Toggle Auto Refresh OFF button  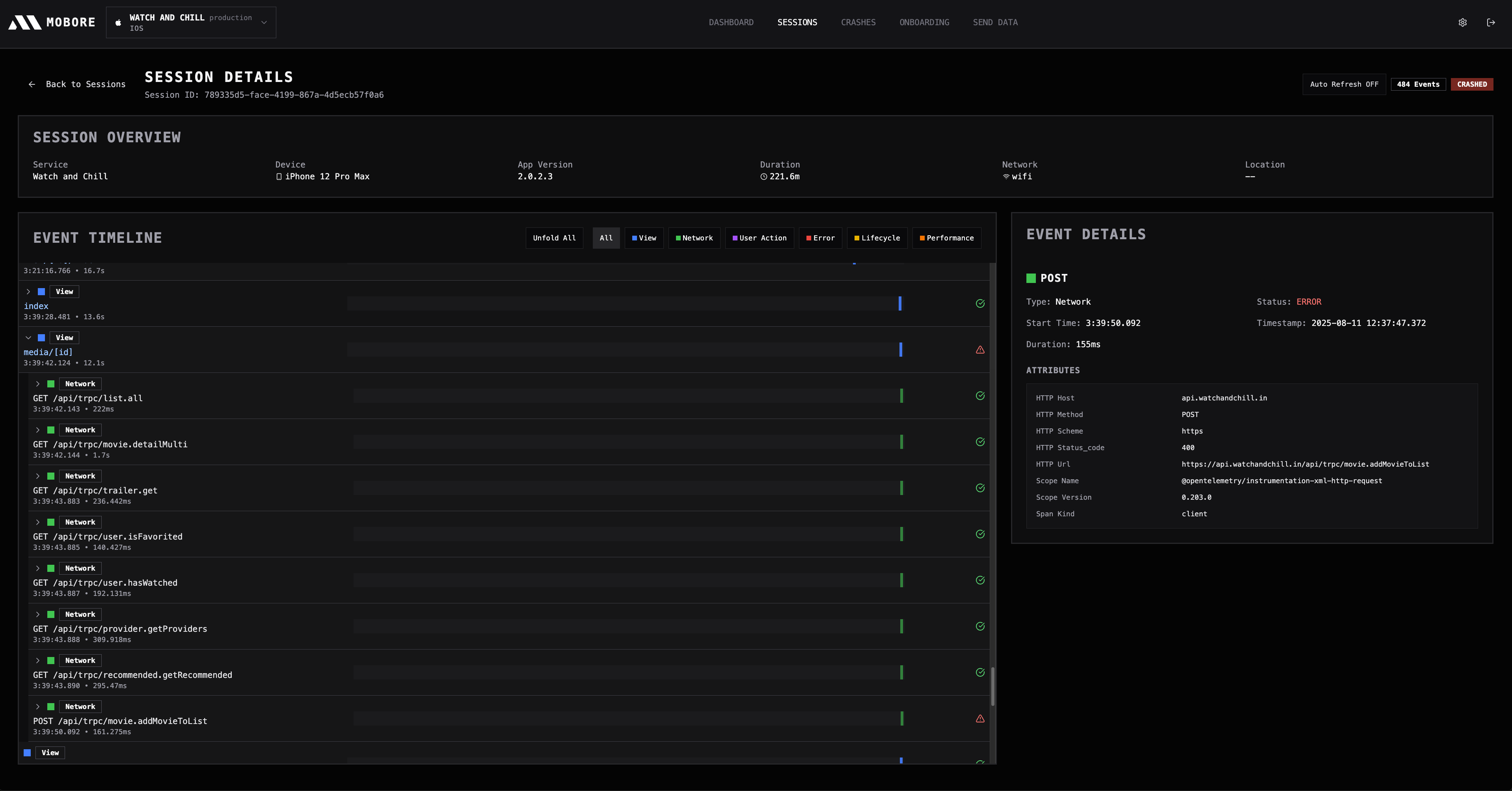pyautogui.click(x=1344, y=84)
